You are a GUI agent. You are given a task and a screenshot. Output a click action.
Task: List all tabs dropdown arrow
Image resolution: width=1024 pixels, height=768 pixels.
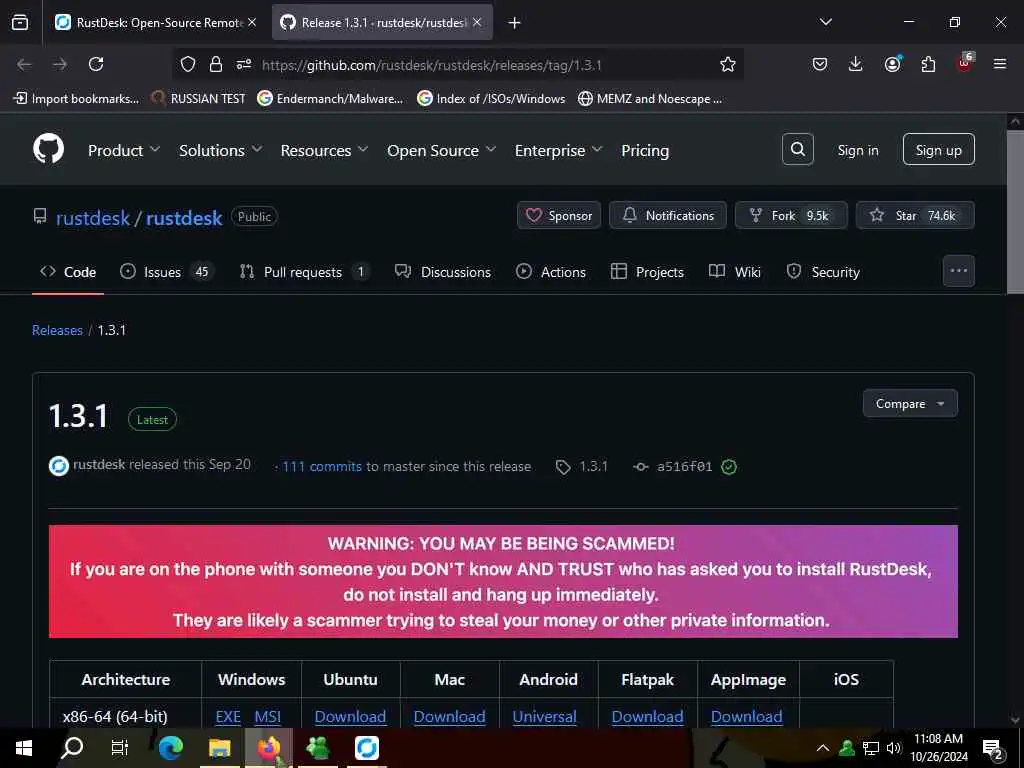(x=825, y=22)
